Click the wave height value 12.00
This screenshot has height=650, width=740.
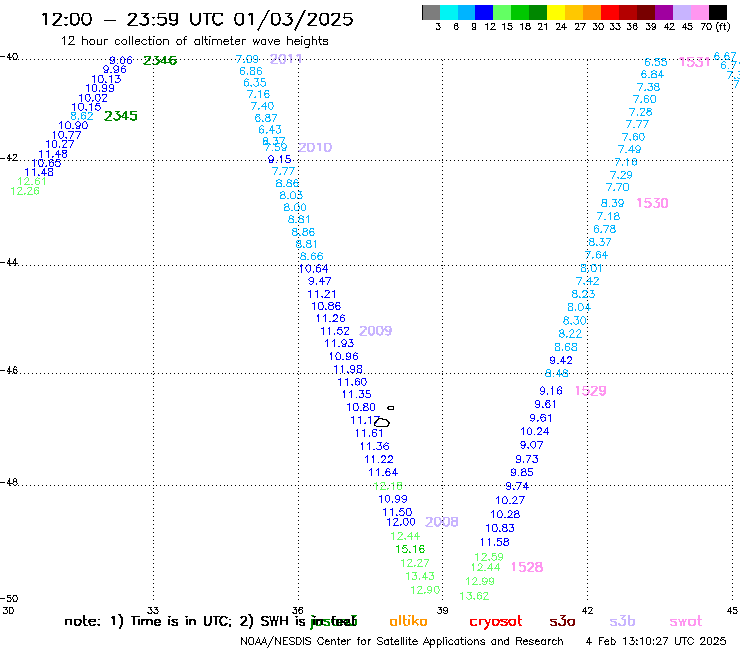coord(401,522)
